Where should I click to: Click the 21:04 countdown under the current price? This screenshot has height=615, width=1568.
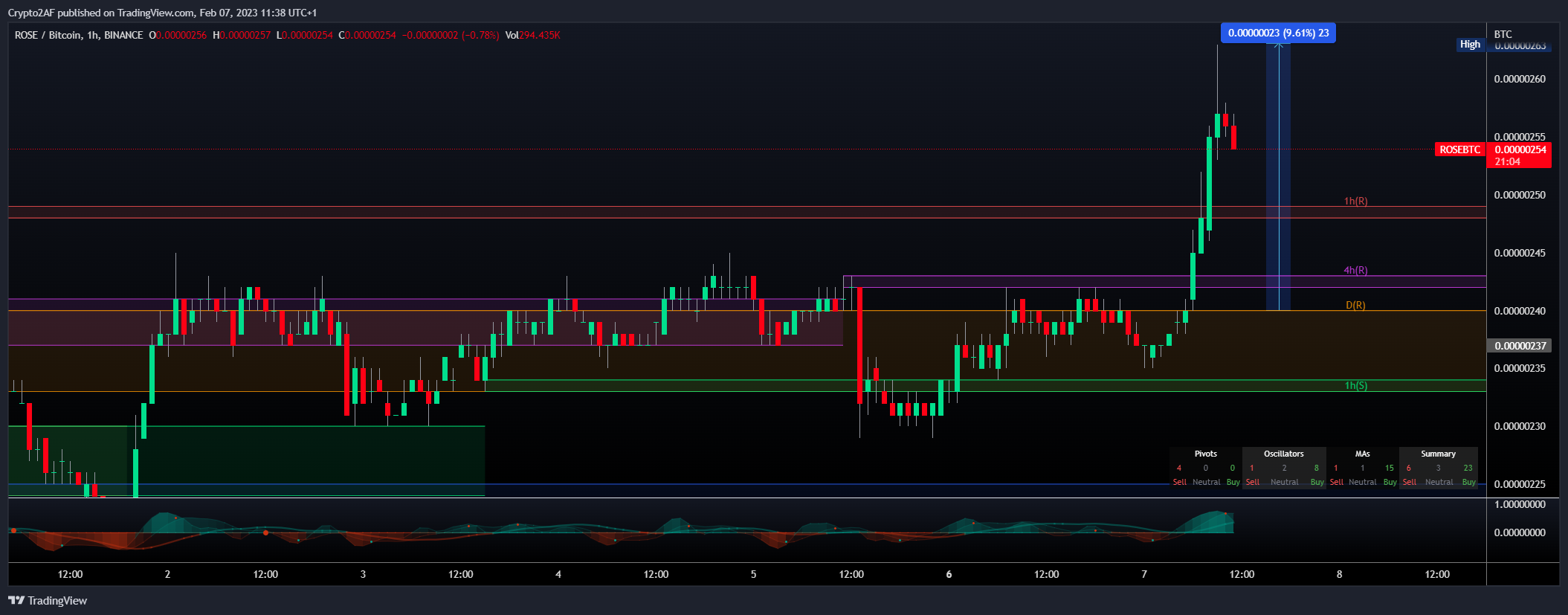point(1508,161)
